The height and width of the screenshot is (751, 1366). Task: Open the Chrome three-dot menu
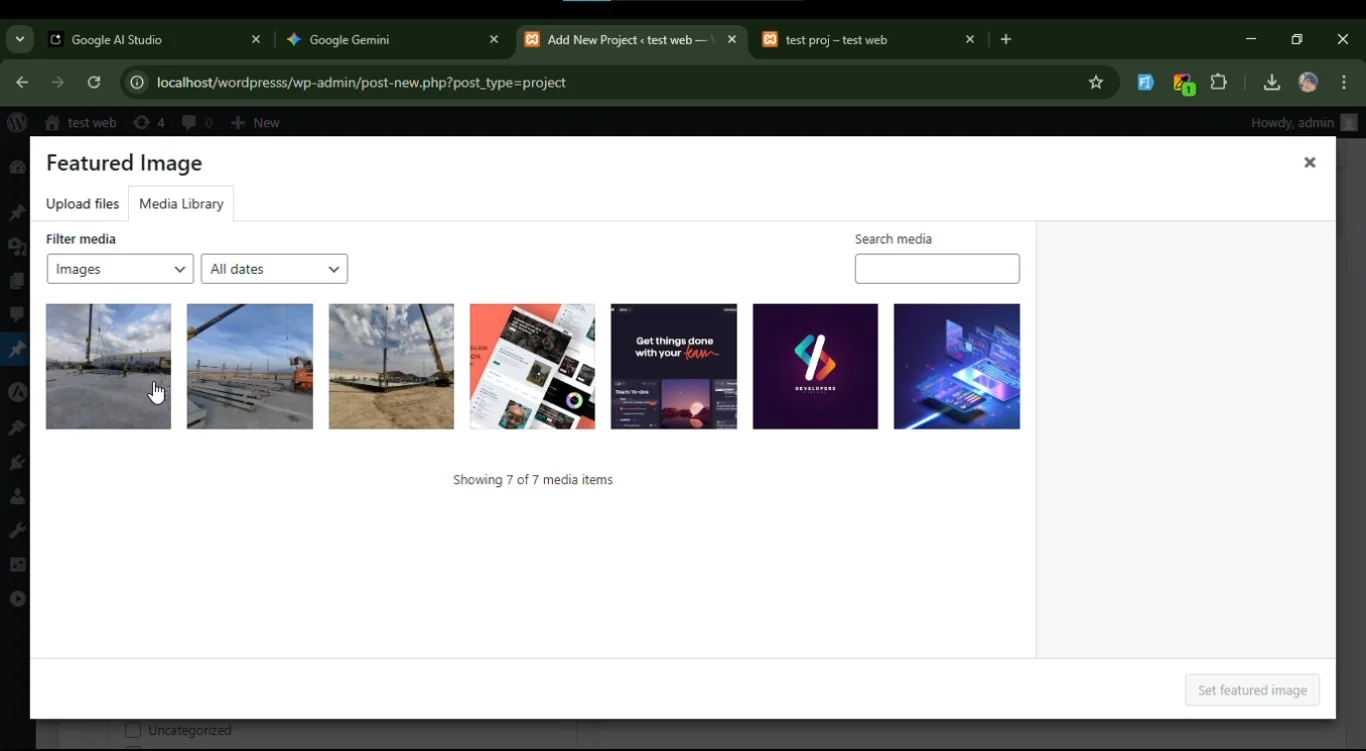pos(1344,83)
